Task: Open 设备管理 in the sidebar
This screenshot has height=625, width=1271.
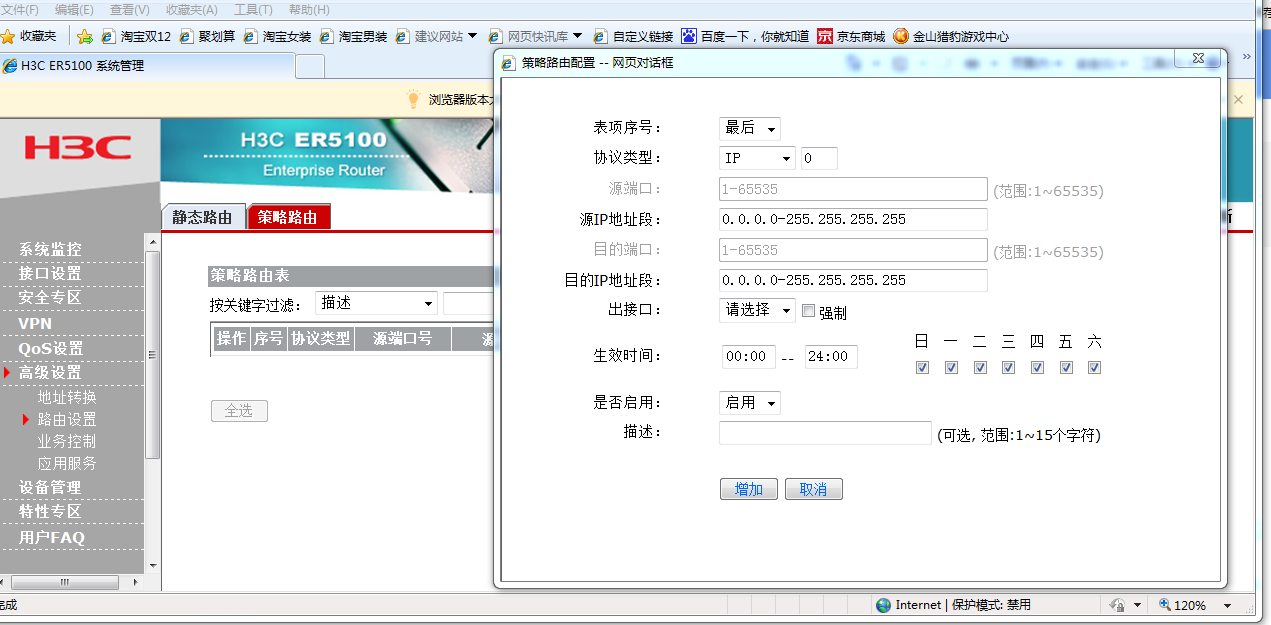Action: pos(50,487)
